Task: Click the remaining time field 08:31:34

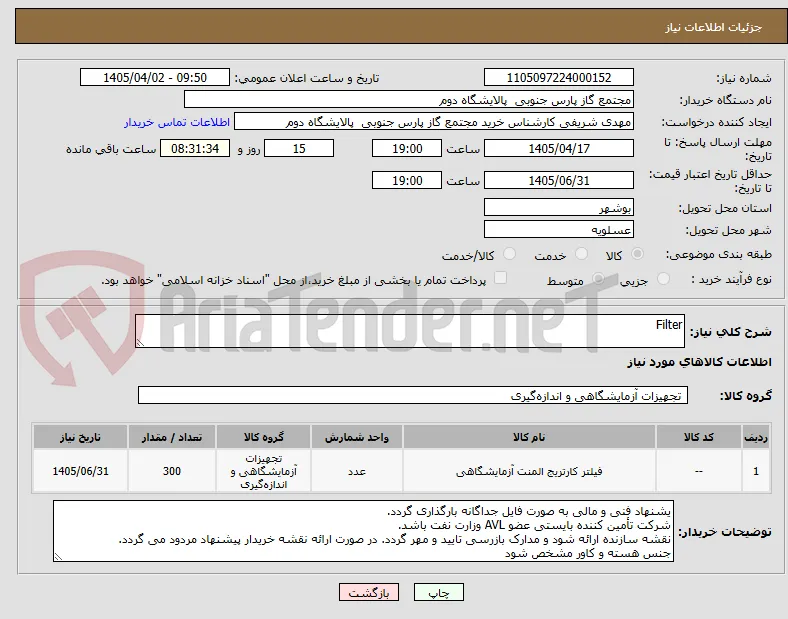Action: 195,148
